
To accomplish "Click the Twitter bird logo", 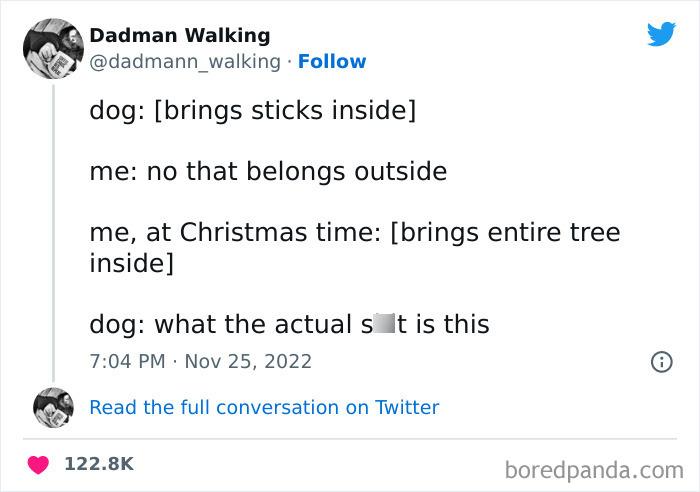I will [x=661, y=34].
